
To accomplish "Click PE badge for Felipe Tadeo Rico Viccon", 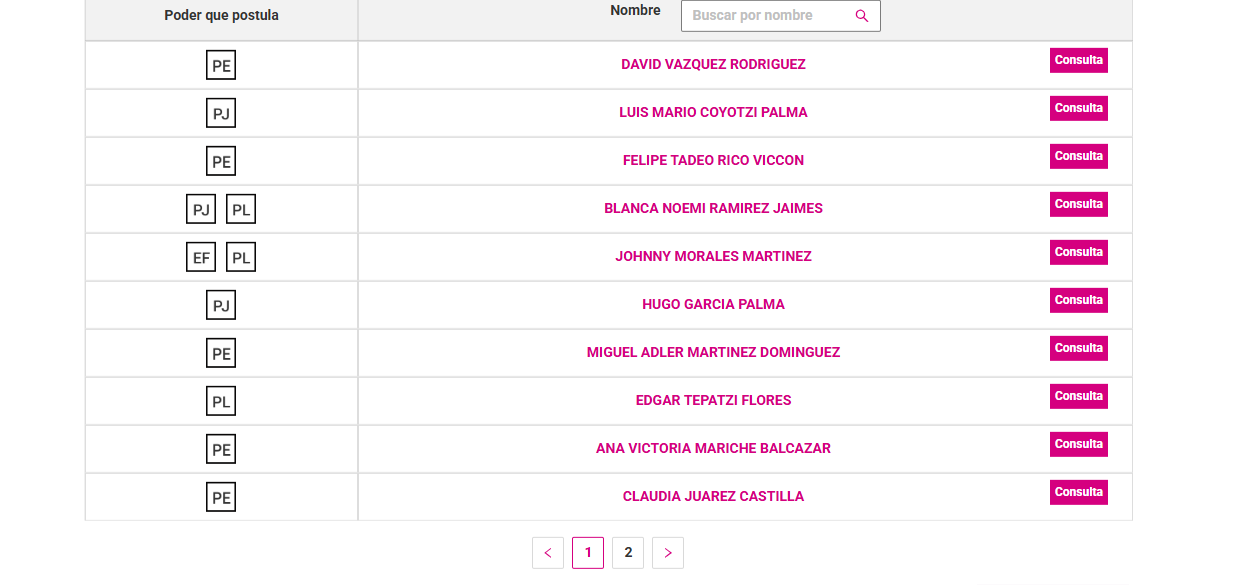I will pyautogui.click(x=221, y=161).
